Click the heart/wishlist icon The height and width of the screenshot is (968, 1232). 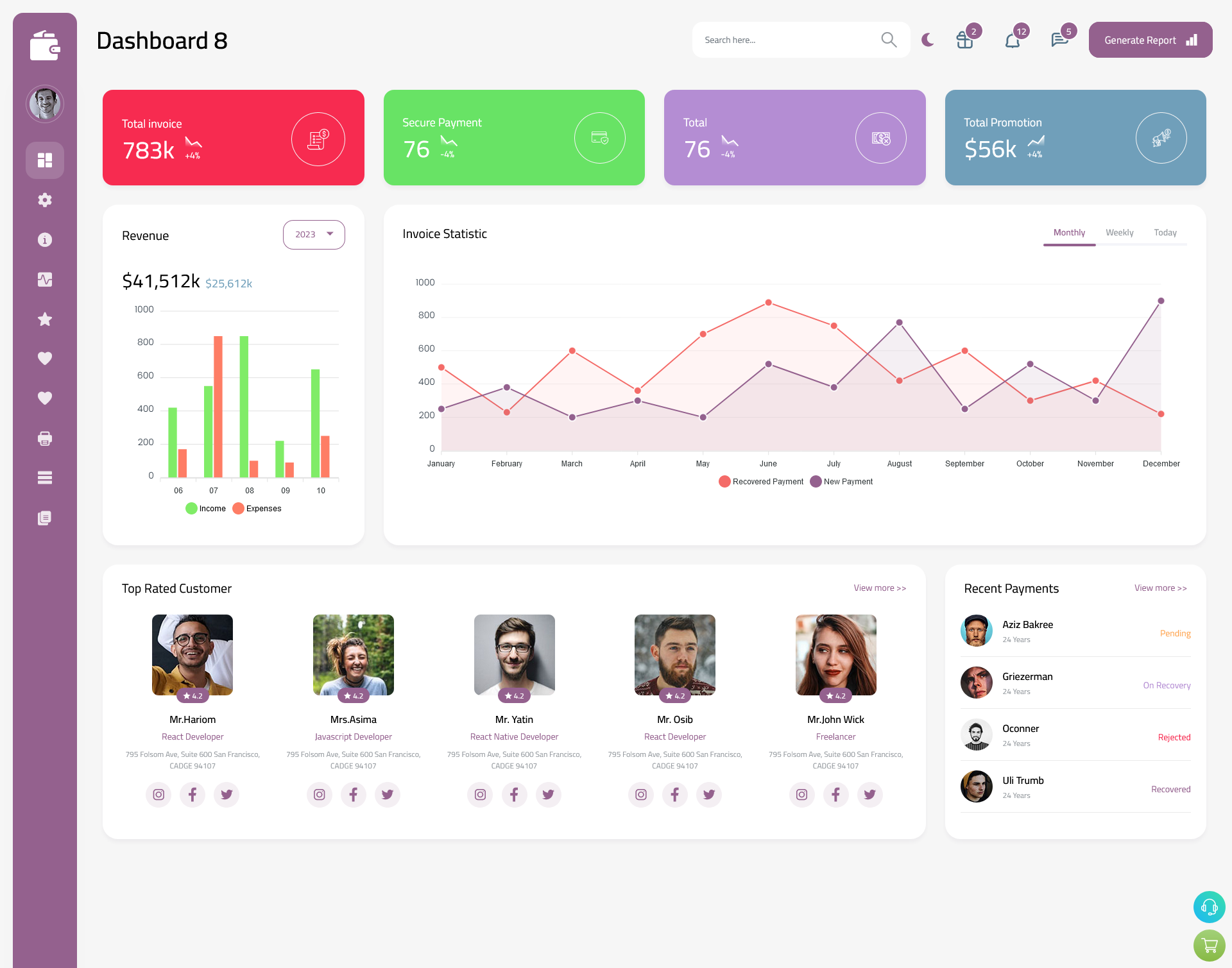click(45, 358)
